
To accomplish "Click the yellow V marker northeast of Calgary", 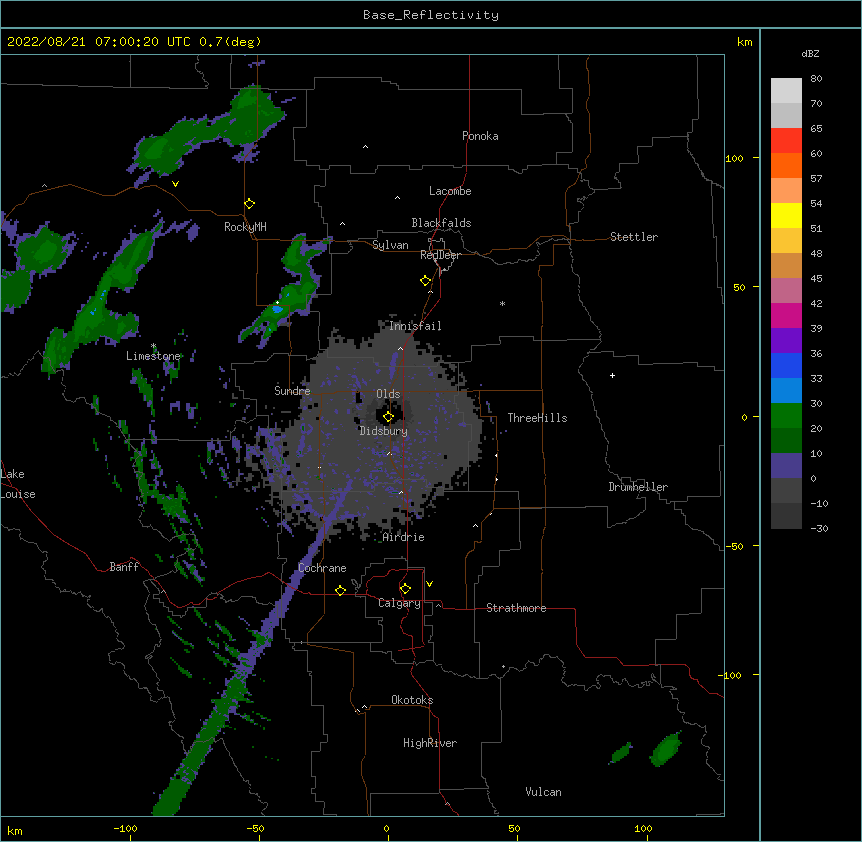I will (x=429, y=584).
